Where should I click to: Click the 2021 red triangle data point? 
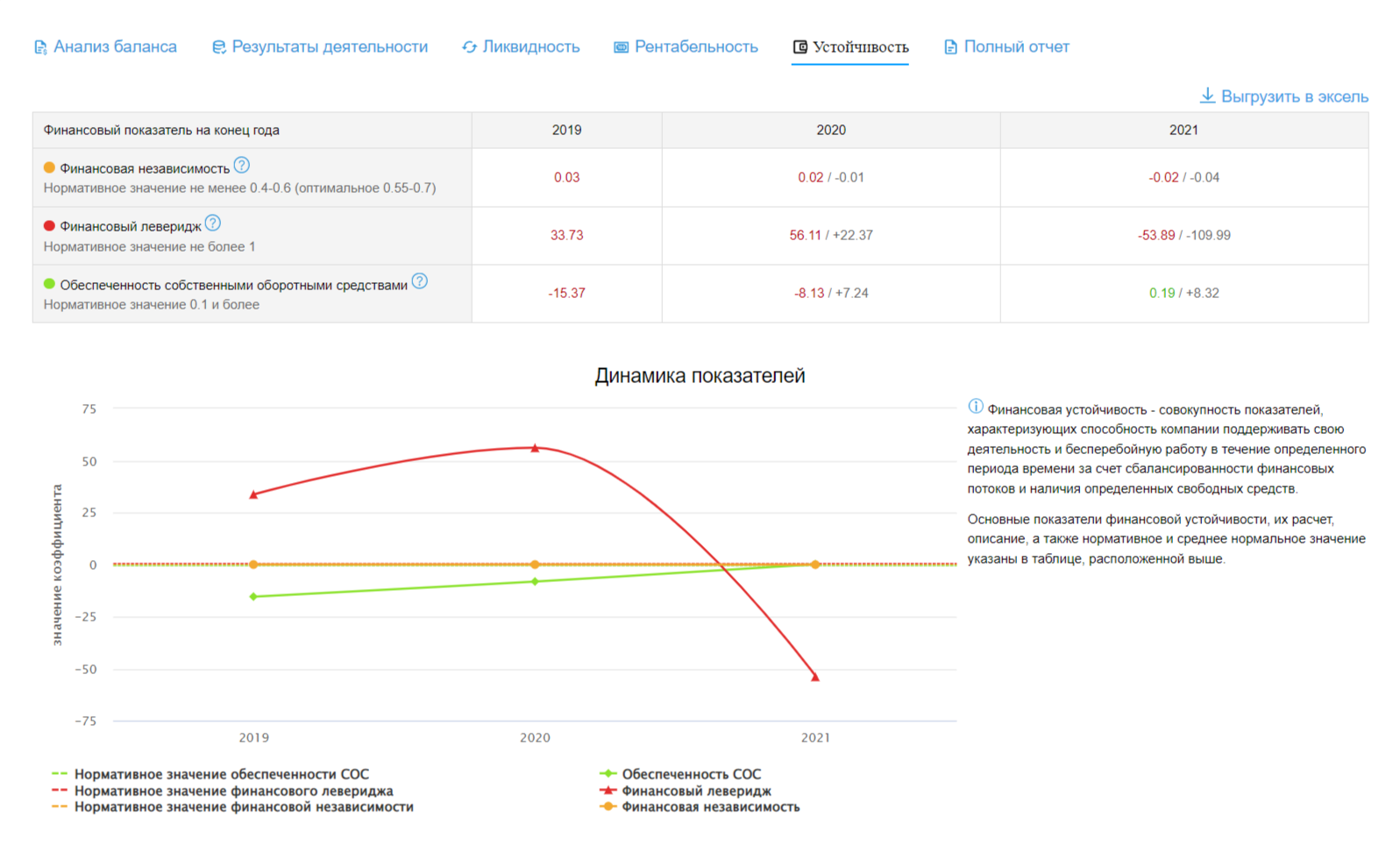click(x=815, y=677)
